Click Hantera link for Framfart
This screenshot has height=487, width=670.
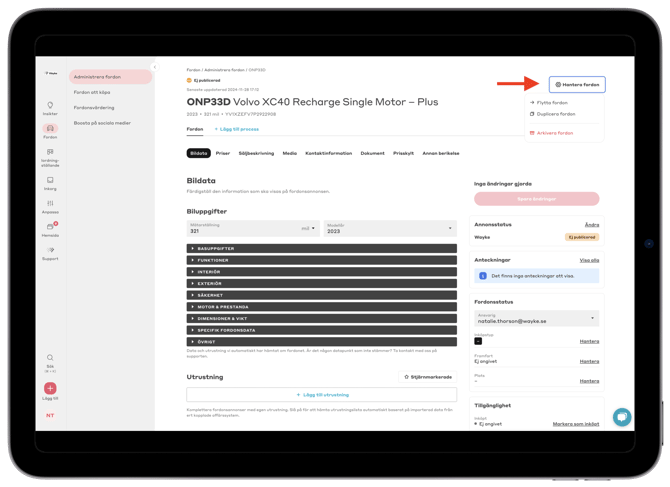click(x=589, y=361)
